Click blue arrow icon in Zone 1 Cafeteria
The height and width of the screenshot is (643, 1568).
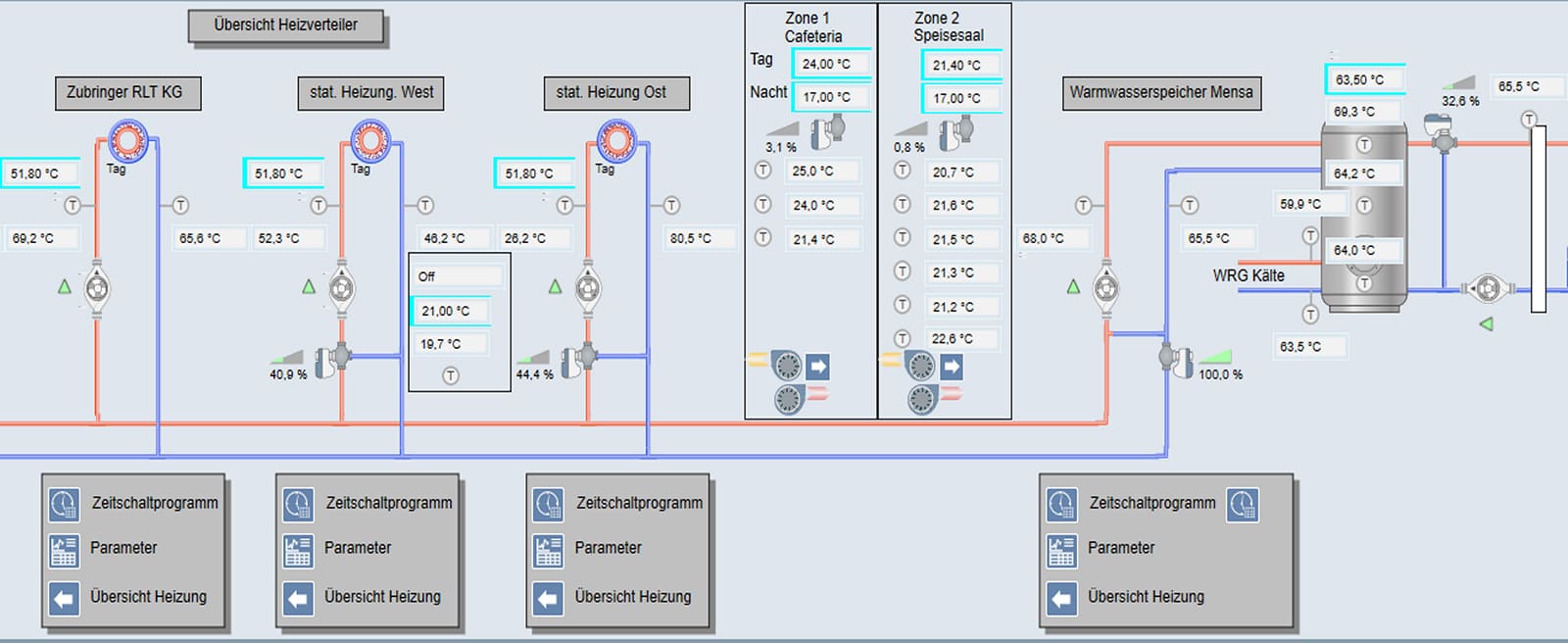point(817,367)
